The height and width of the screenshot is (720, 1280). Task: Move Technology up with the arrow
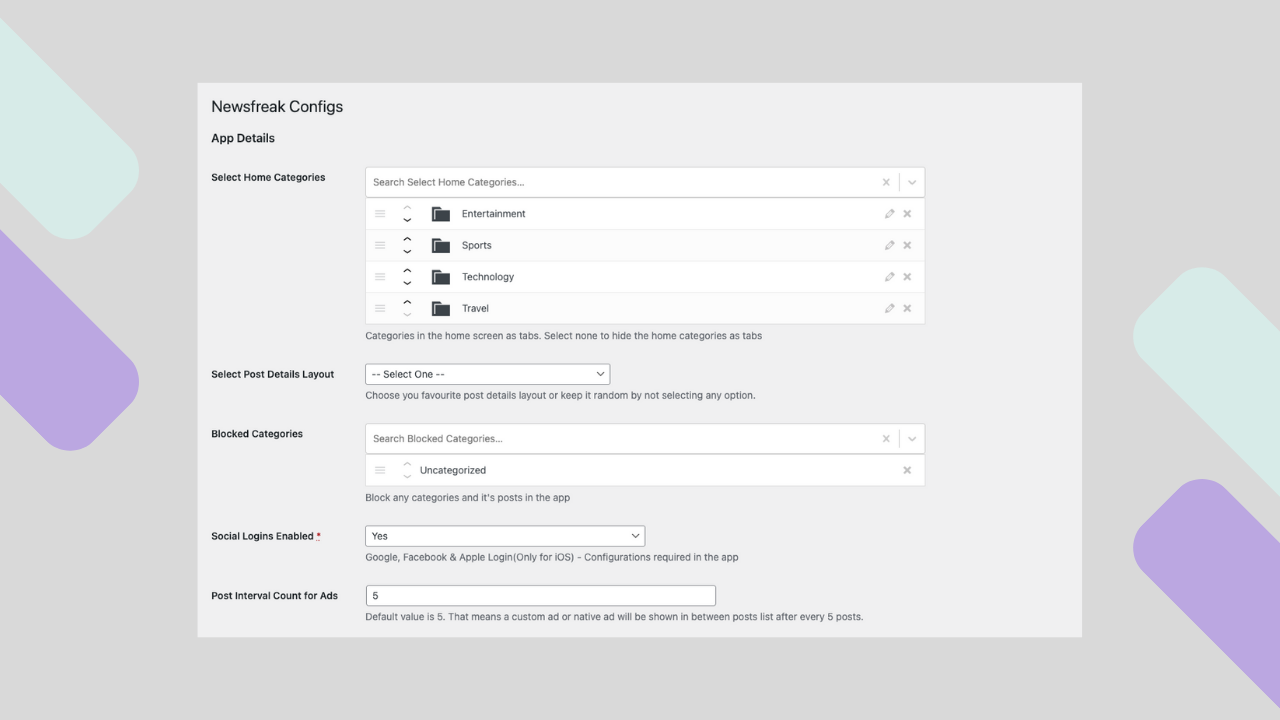[407, 270]
